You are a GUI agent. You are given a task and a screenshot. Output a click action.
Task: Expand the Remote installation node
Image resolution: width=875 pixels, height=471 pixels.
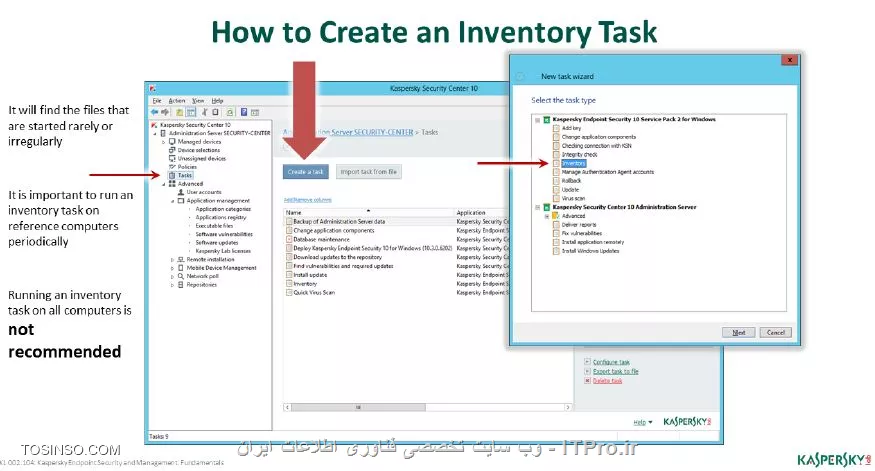coord(172,259)
